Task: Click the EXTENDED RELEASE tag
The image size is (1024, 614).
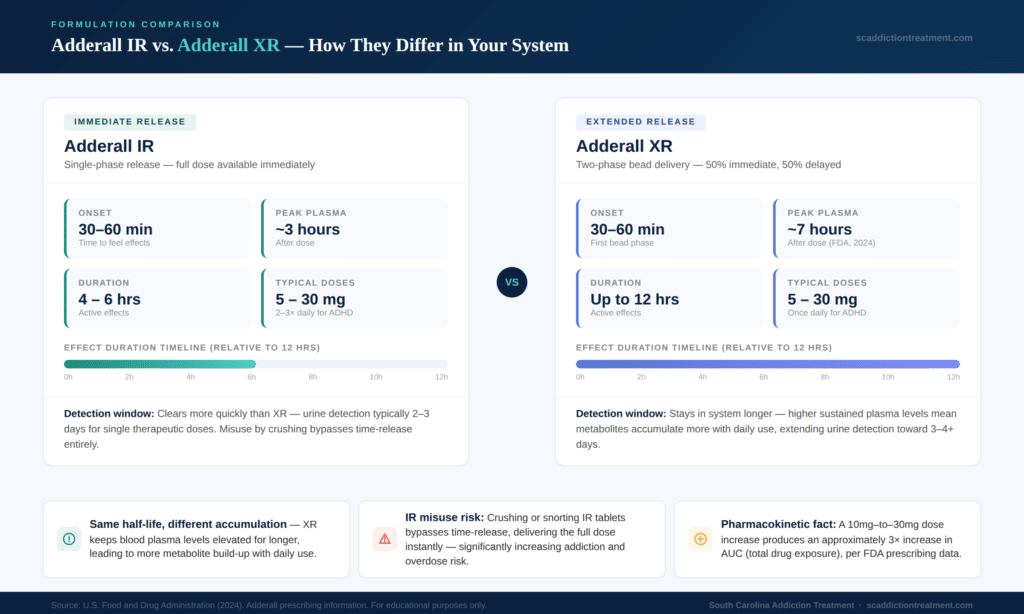Action: point(640,121)
